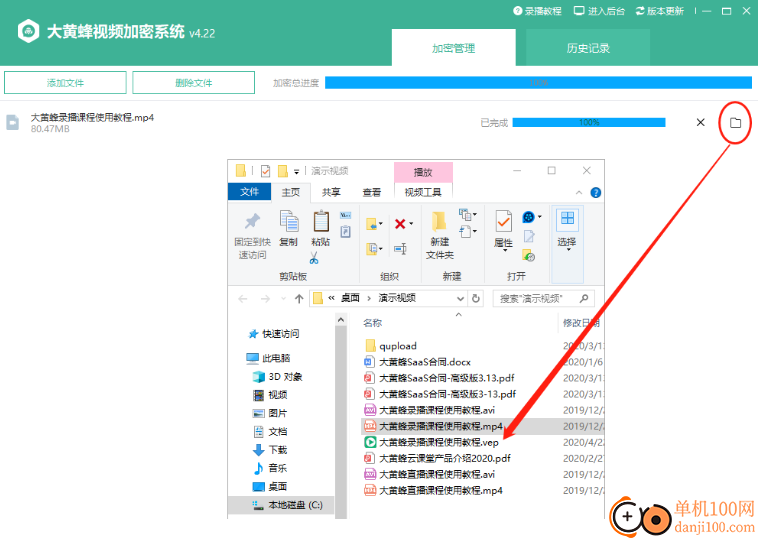Click the 大黄蜂 hexagon logo icon
Viewport: 758px width, 538px height.
click(x=29, y=32)
